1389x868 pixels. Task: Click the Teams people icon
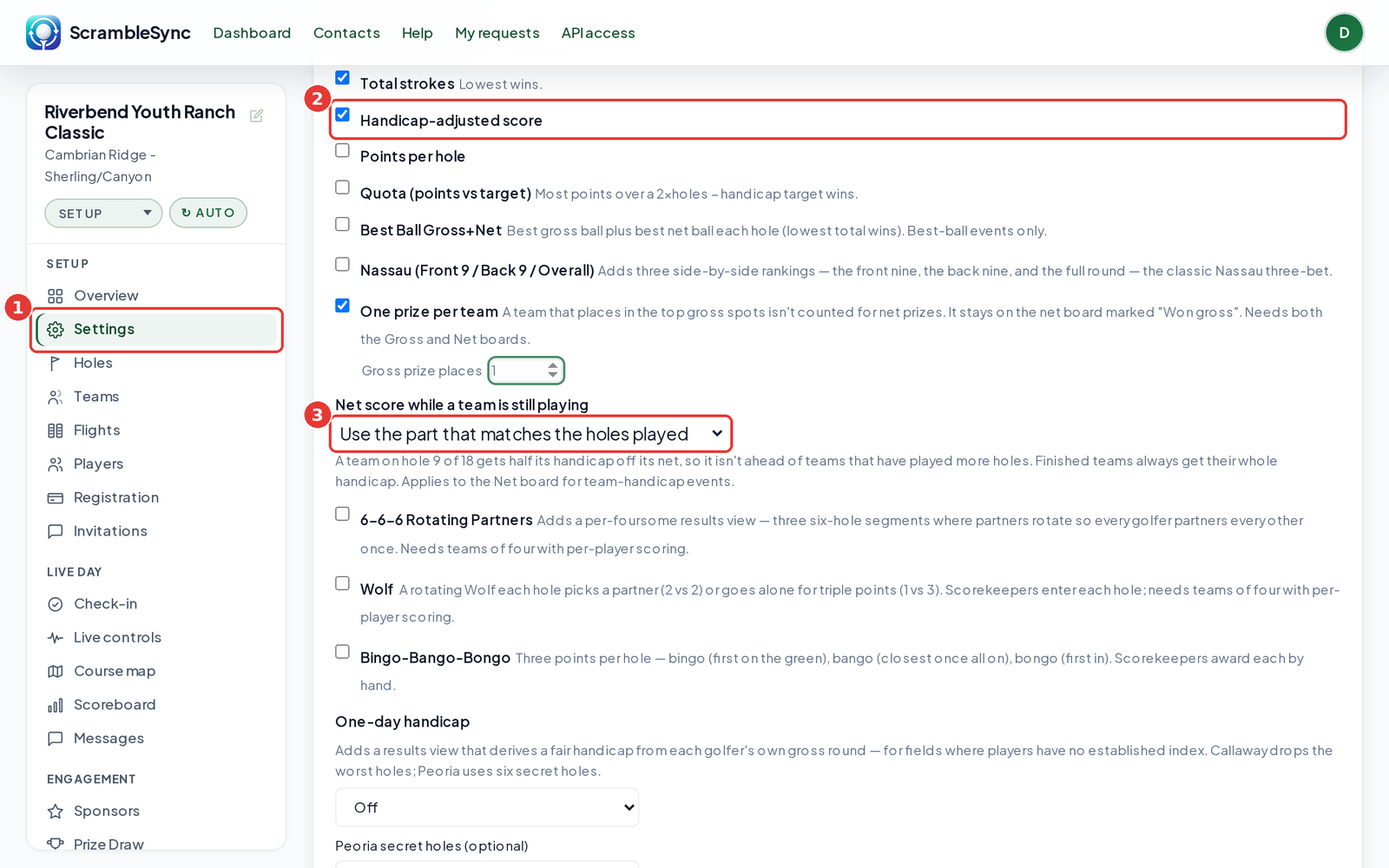56,398
